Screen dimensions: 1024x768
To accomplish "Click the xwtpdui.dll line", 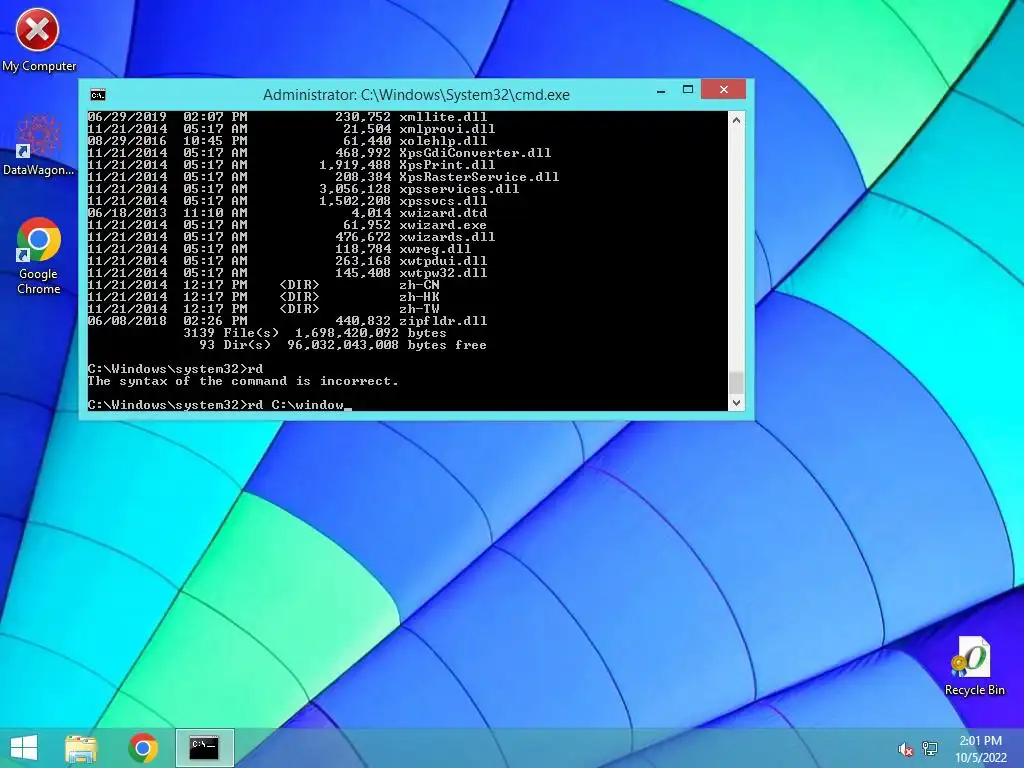I will [287, 261].
